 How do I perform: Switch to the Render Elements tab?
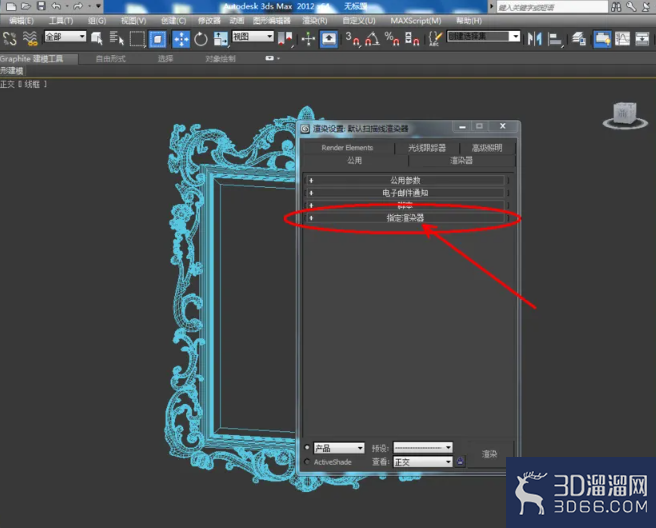click(347, 148)
